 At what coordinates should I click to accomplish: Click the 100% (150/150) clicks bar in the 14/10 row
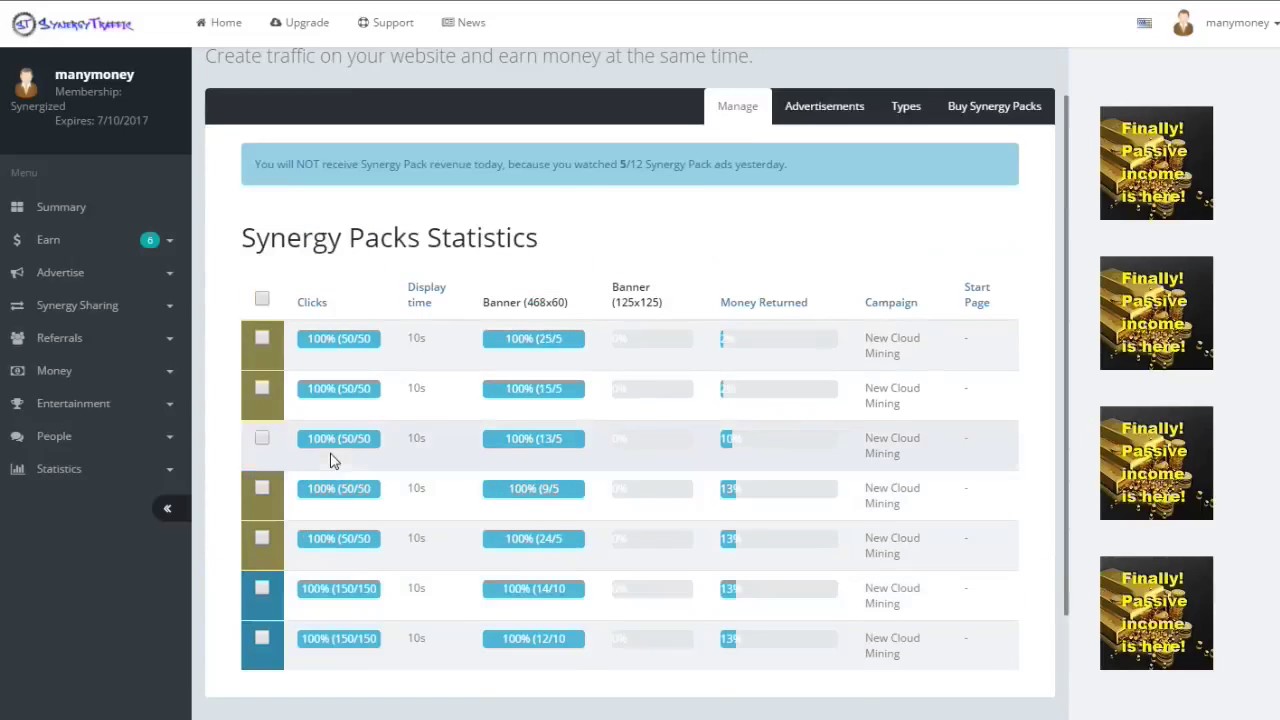(x=339, y=589)
